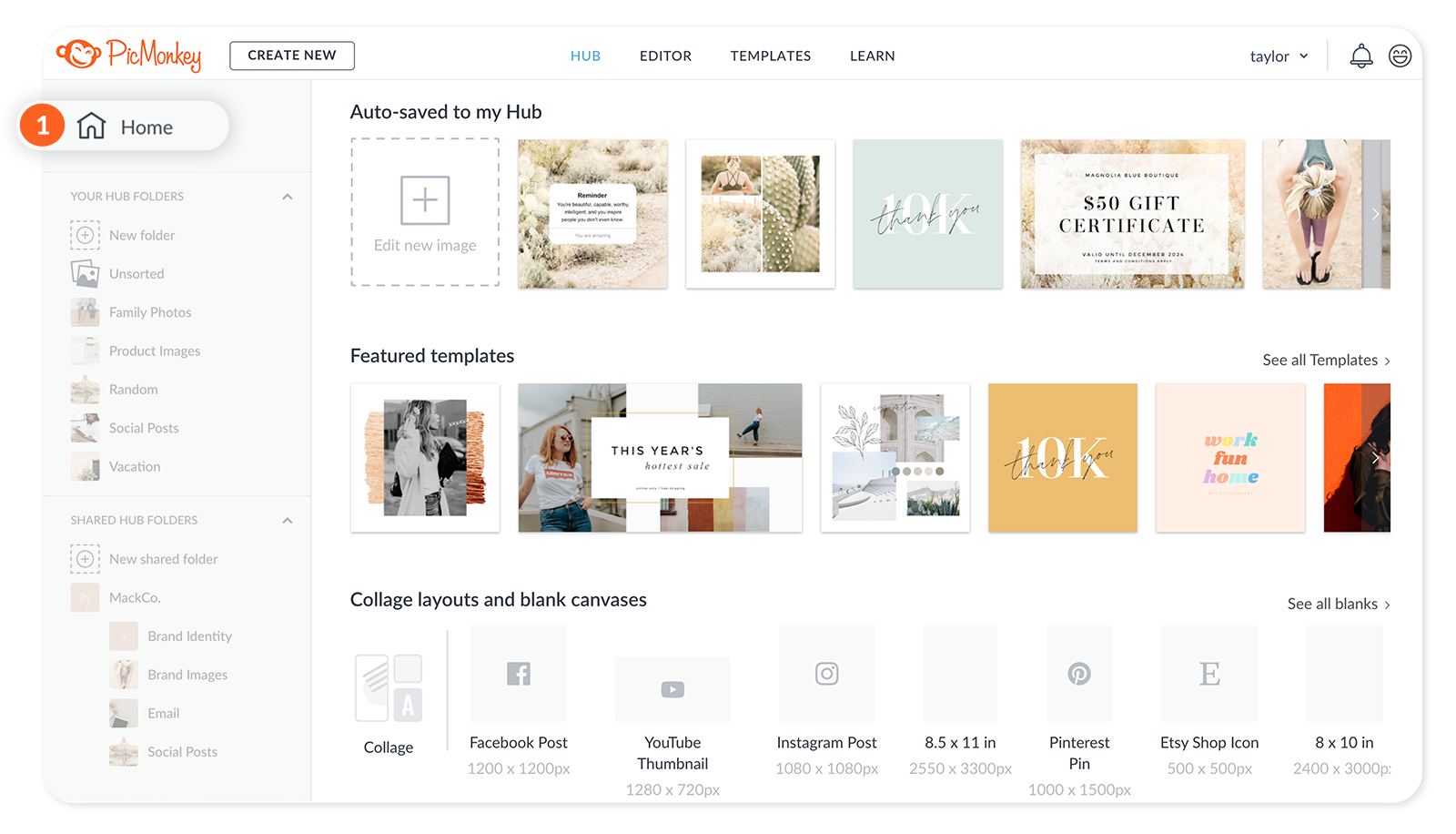1456x834 pixels.
Task: Select the Instagram Post blank canvas icon
Action: click(826, 674)
